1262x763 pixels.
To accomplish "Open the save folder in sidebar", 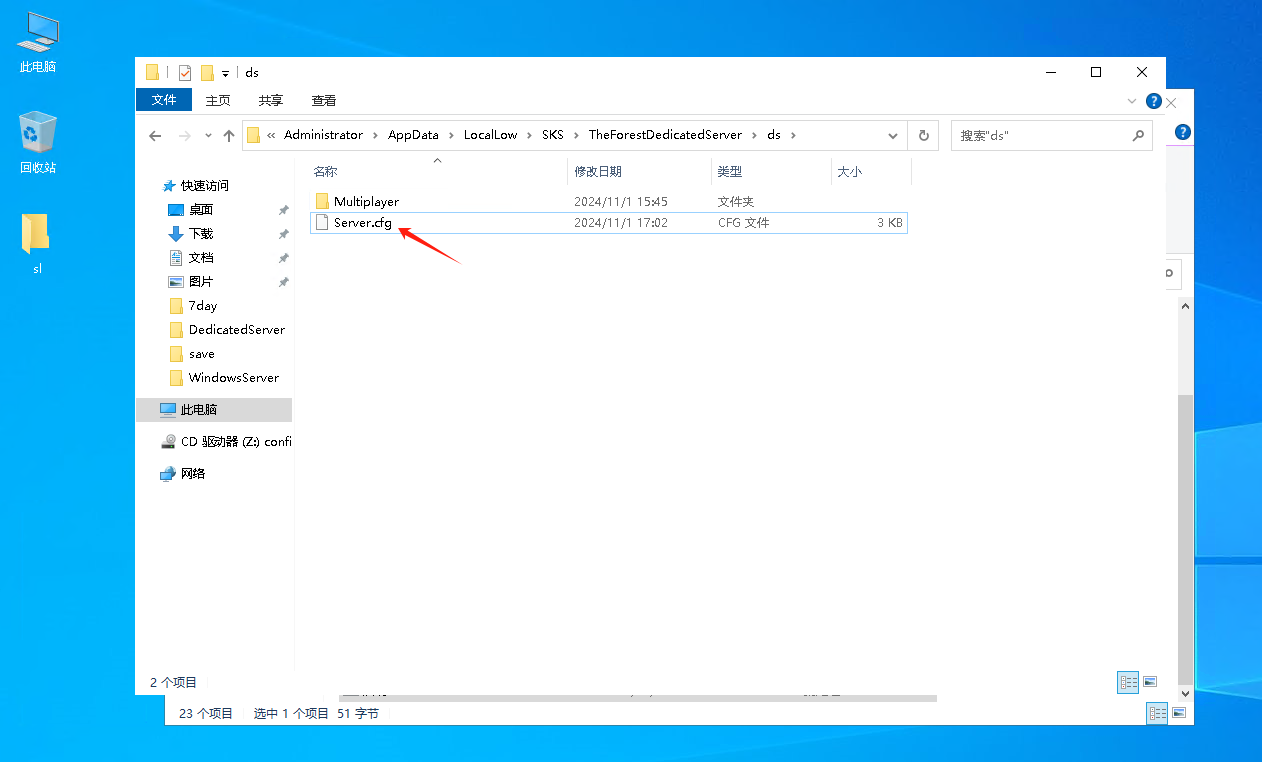I will (202, 354).
